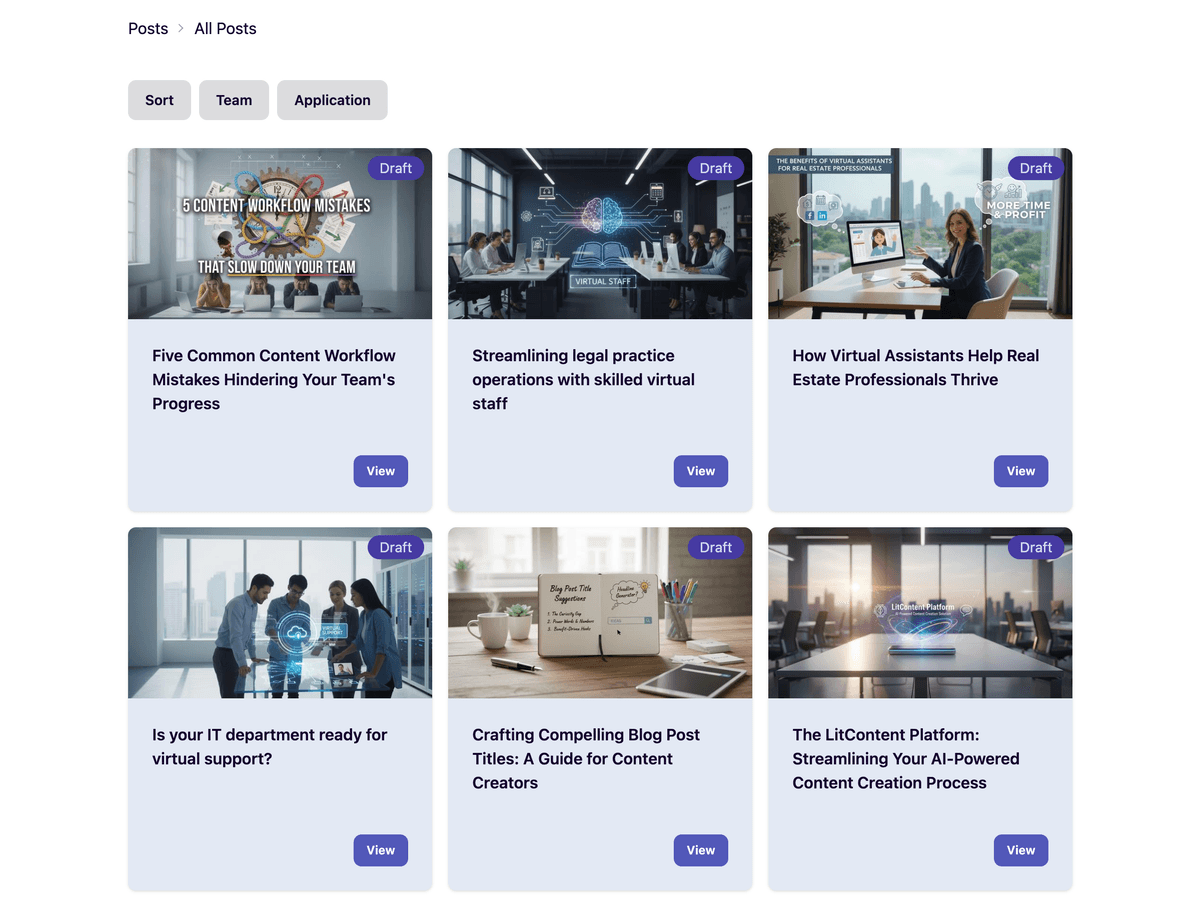Select All Posts in breadcrumb
The width and height of the screenshot is (1200, 900).
click(x=225, y=29)
